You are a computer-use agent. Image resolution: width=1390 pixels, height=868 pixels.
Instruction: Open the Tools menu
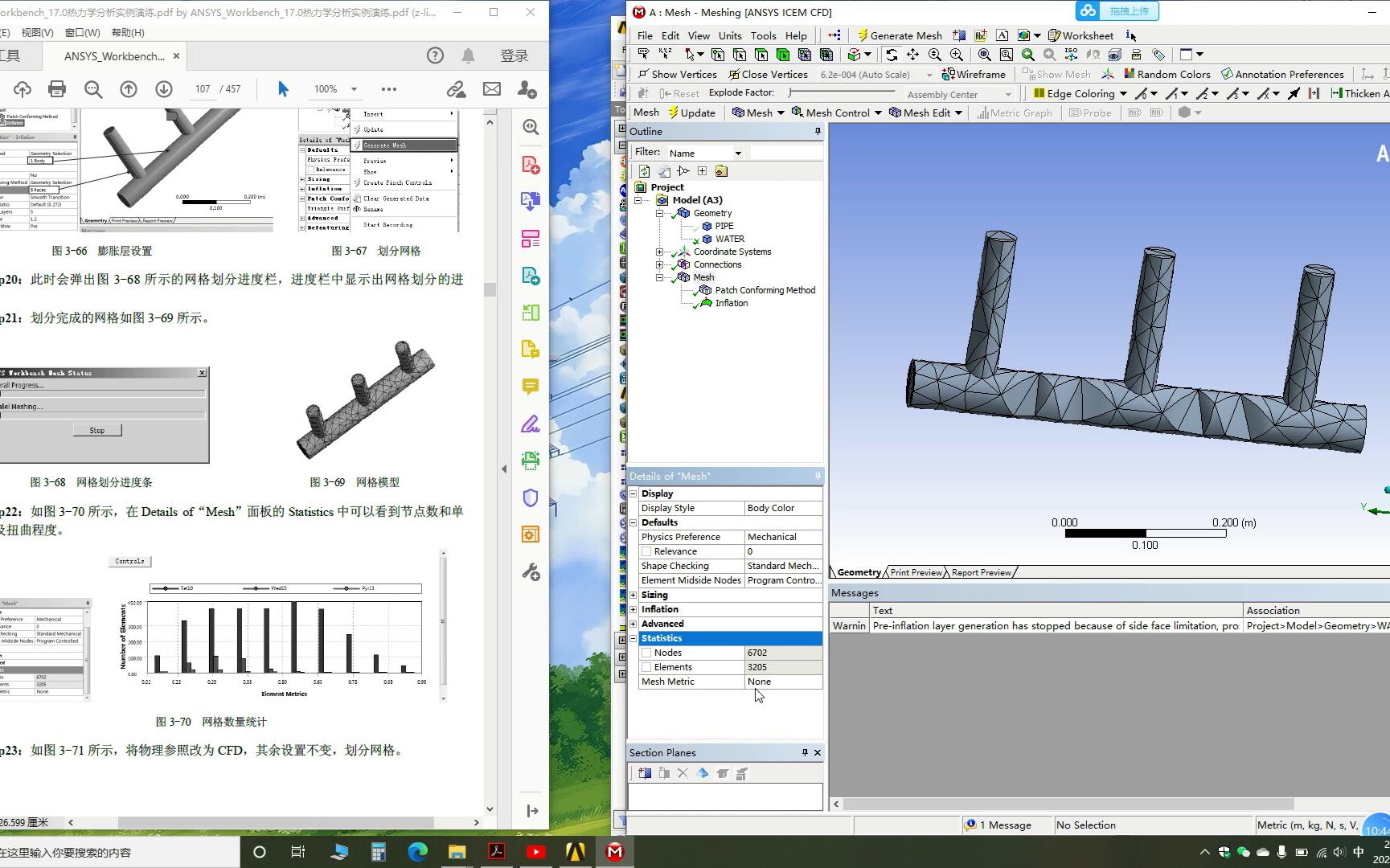[x=764, y=35]
